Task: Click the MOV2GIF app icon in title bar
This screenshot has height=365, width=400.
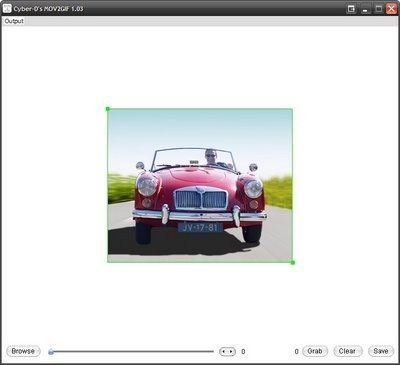Action: pyautogui.click(x=7, y=8)
